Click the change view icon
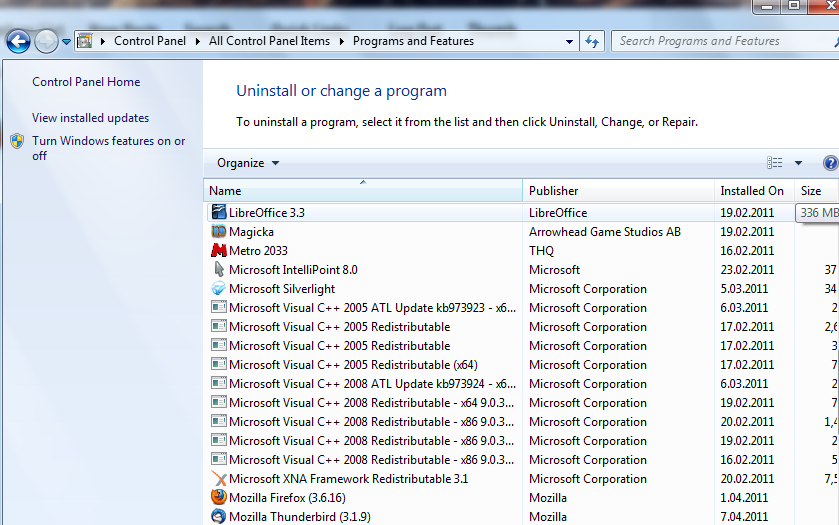This screenshot has height=525, width=839. pos(774,163)
